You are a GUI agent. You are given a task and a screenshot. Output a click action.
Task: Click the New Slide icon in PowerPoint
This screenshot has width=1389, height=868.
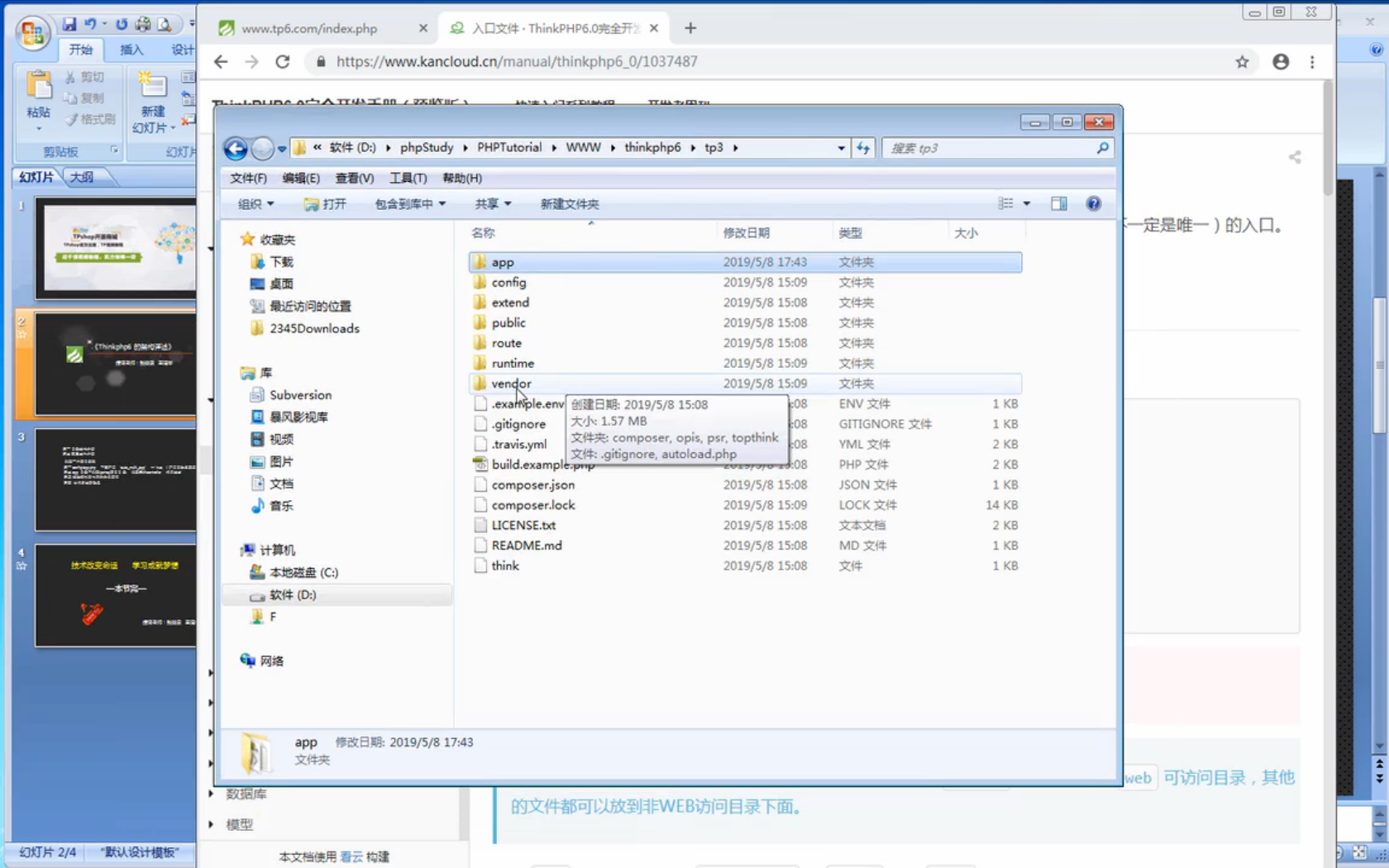point(153,84)
